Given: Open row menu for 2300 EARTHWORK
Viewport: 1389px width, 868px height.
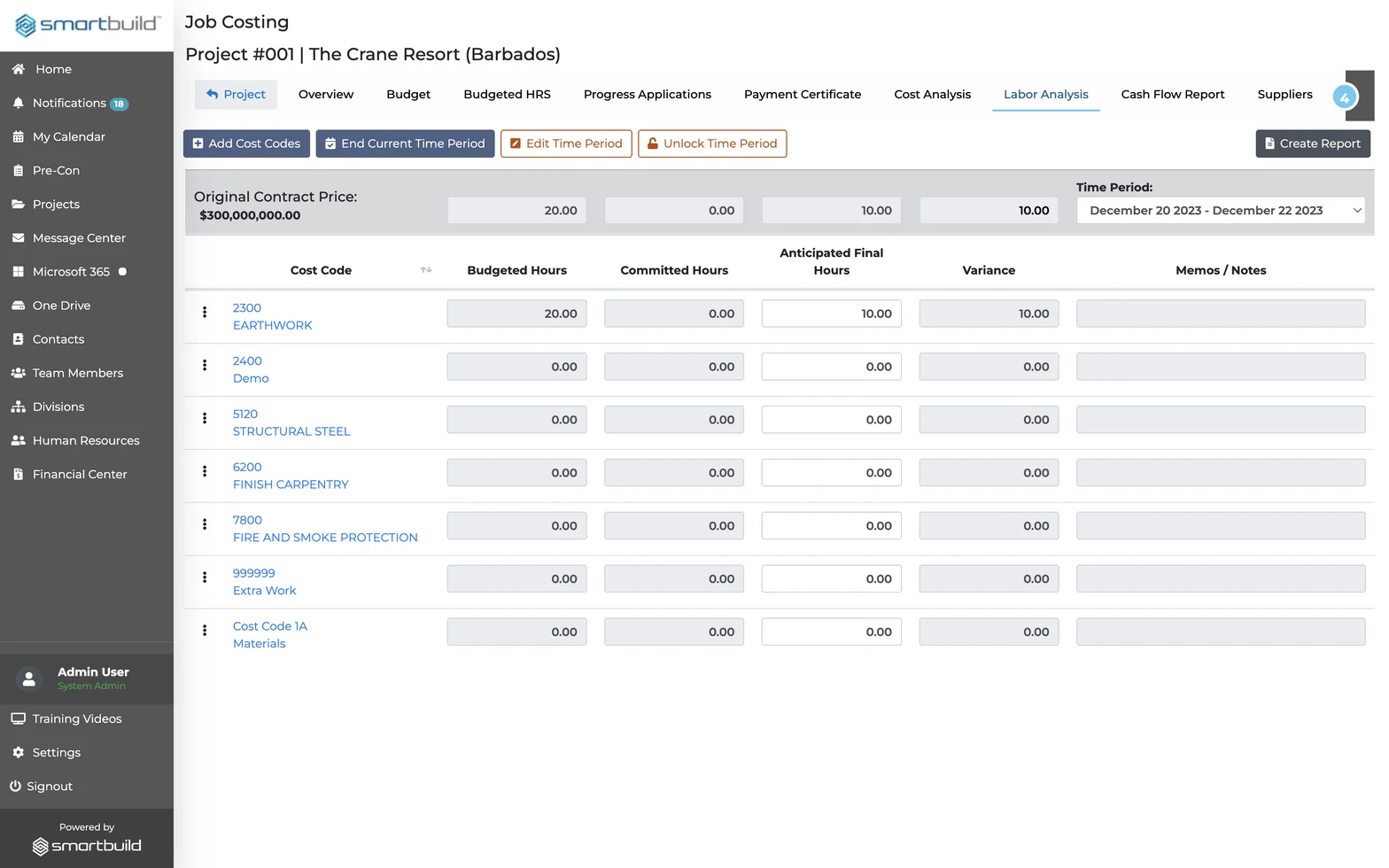Looking at the screenshot, I should tap(205, 312).
